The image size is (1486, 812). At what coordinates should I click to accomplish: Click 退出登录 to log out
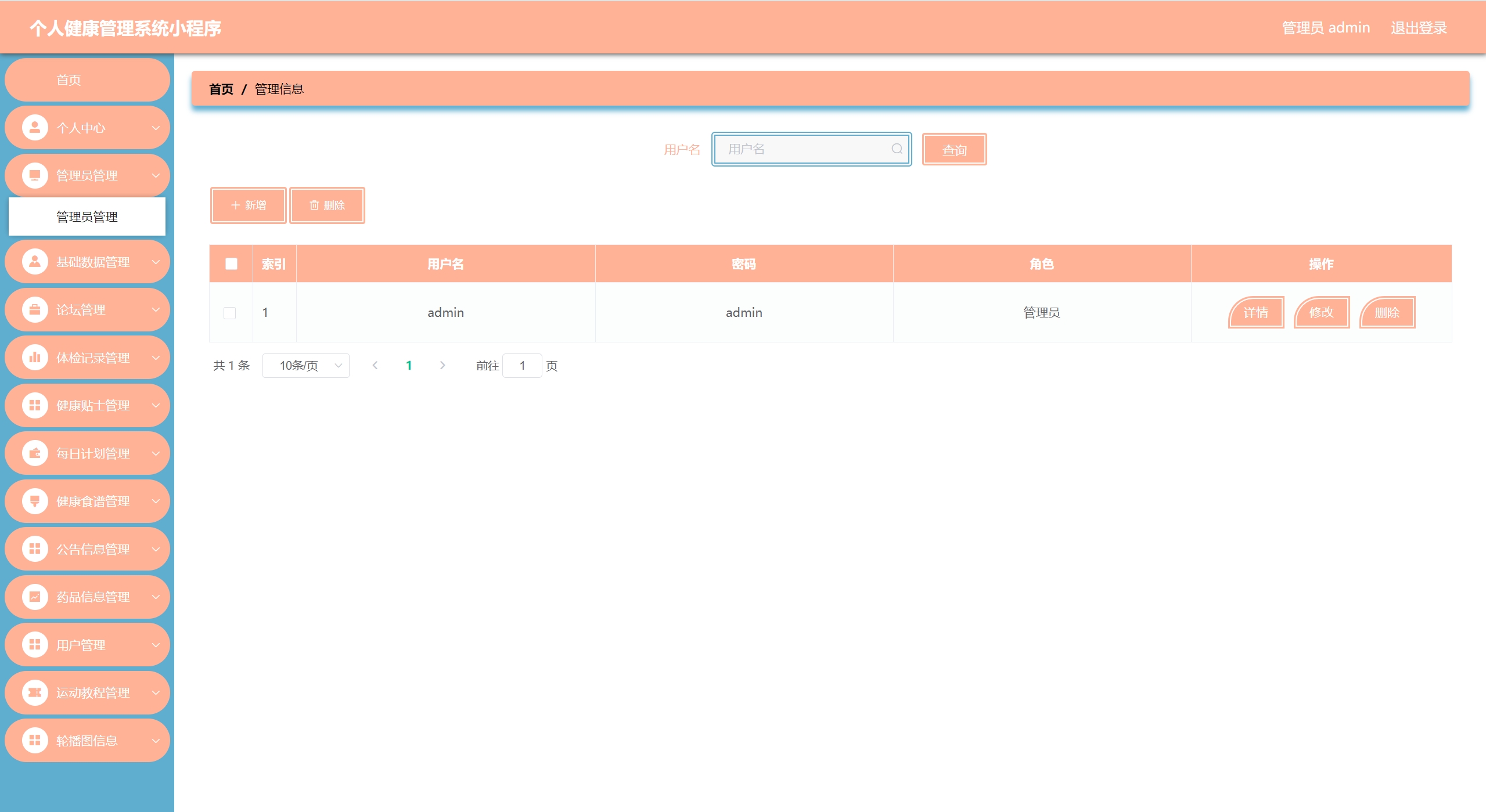[x=1418, y=28]
